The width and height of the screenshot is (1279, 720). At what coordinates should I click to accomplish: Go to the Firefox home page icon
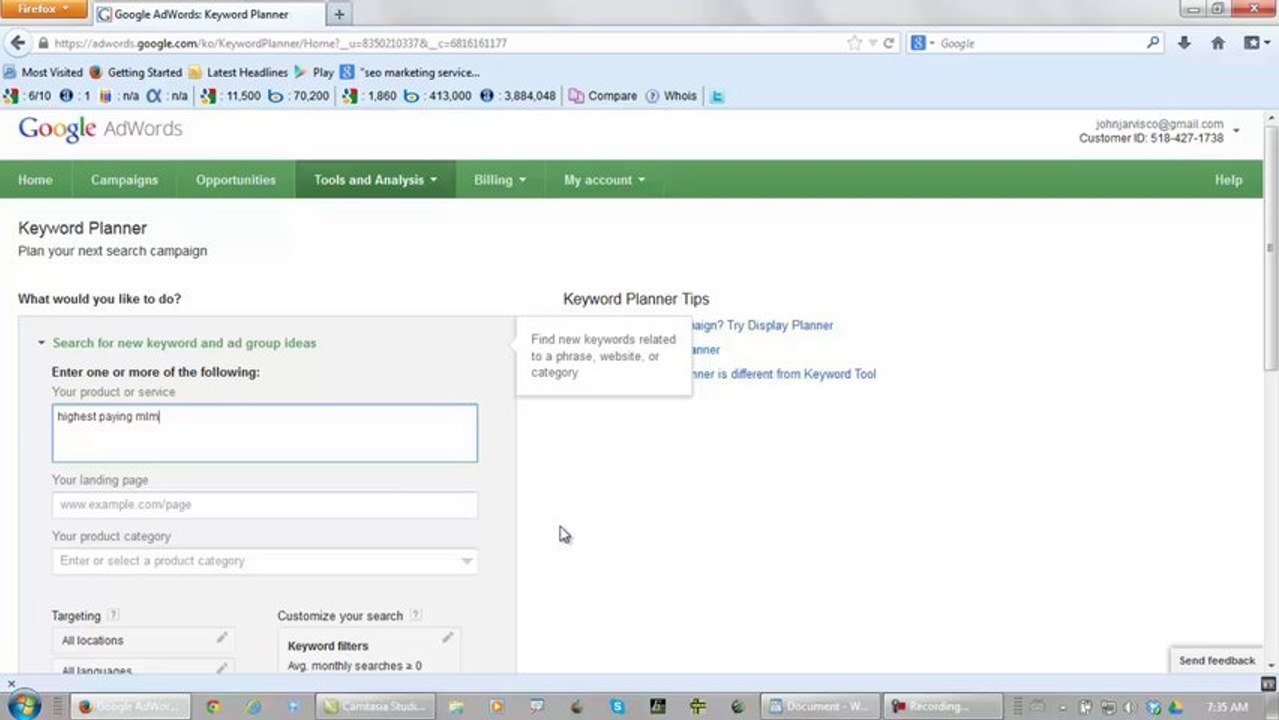click(x=1218, y=43)
